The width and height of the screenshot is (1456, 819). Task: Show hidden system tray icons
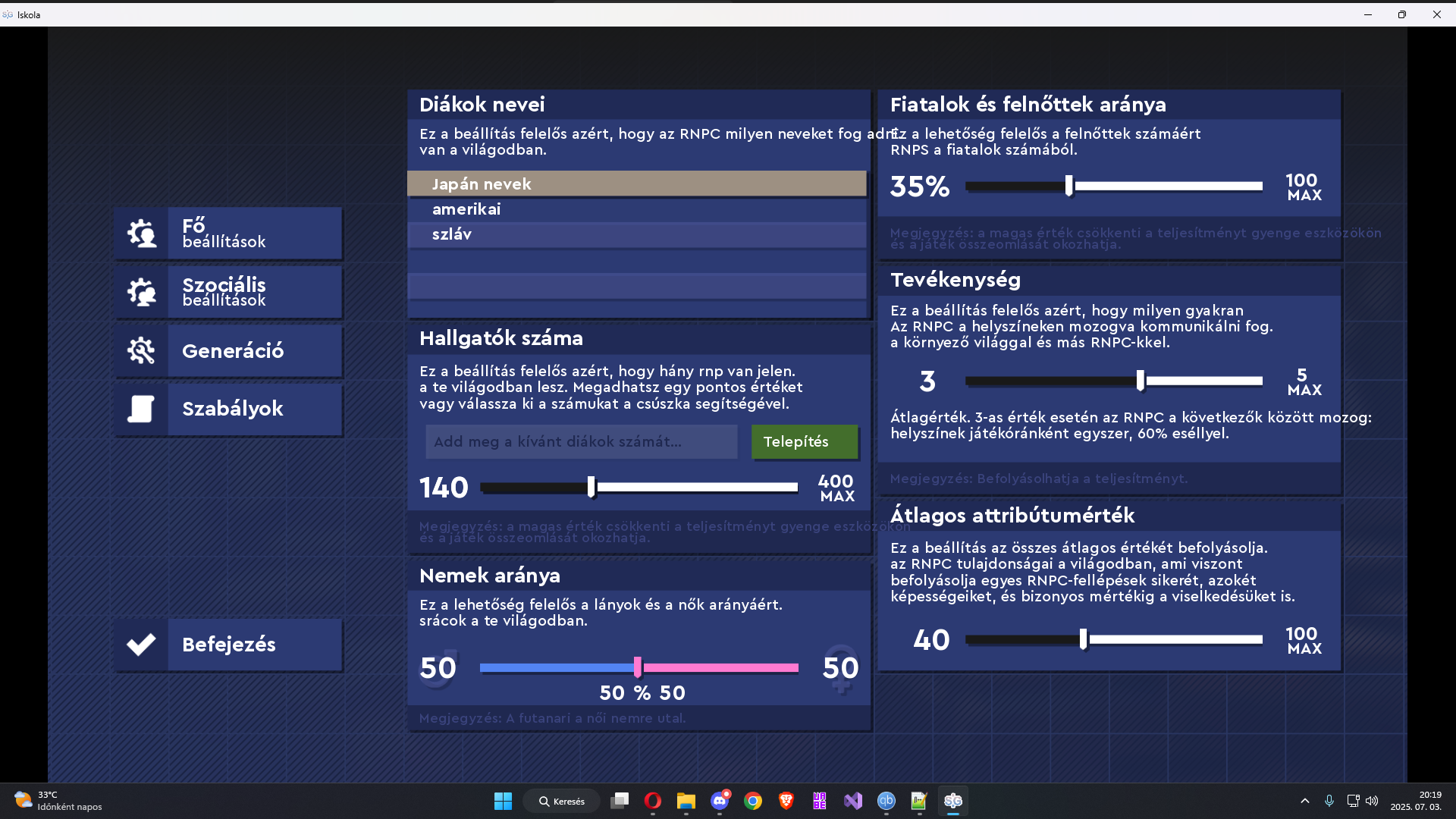click(x=1305, y=801)
